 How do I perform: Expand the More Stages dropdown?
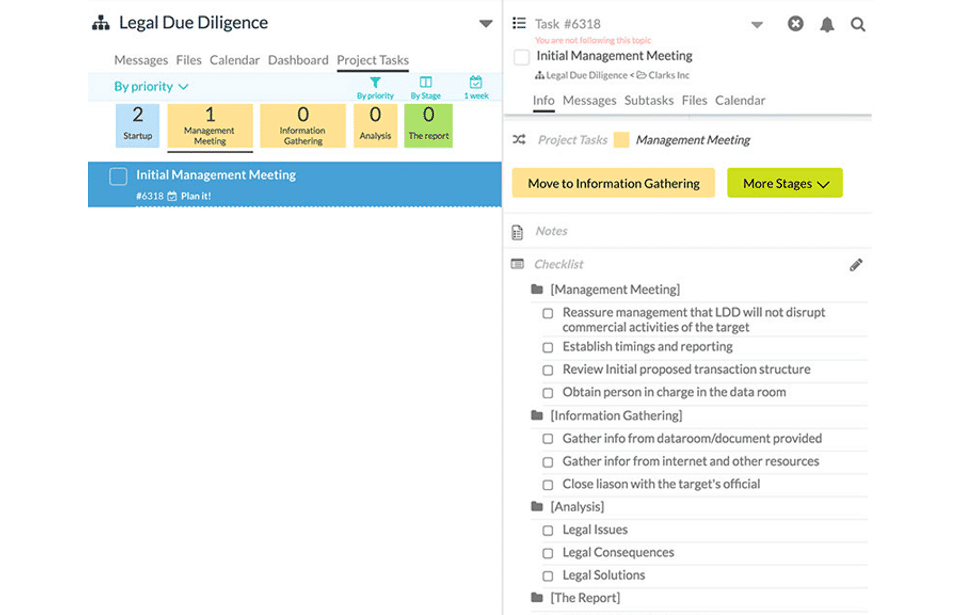(785, 183)
